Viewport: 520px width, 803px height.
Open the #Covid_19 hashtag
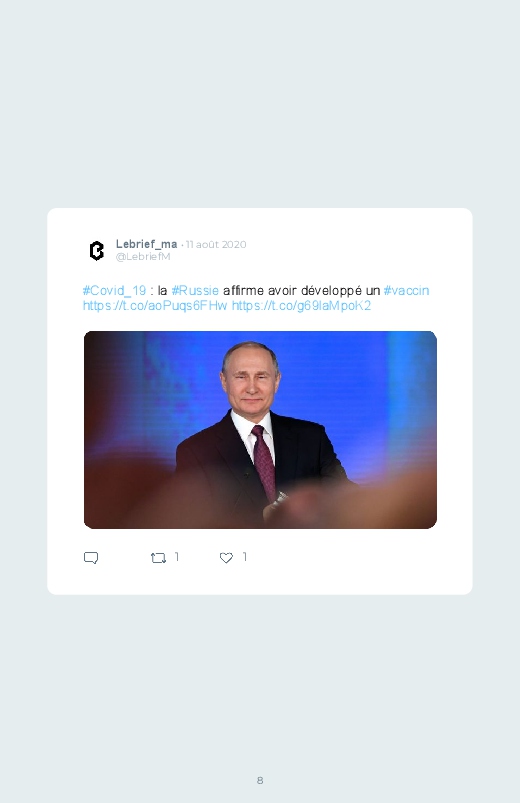pyautogui.click(x=115, y=291)
